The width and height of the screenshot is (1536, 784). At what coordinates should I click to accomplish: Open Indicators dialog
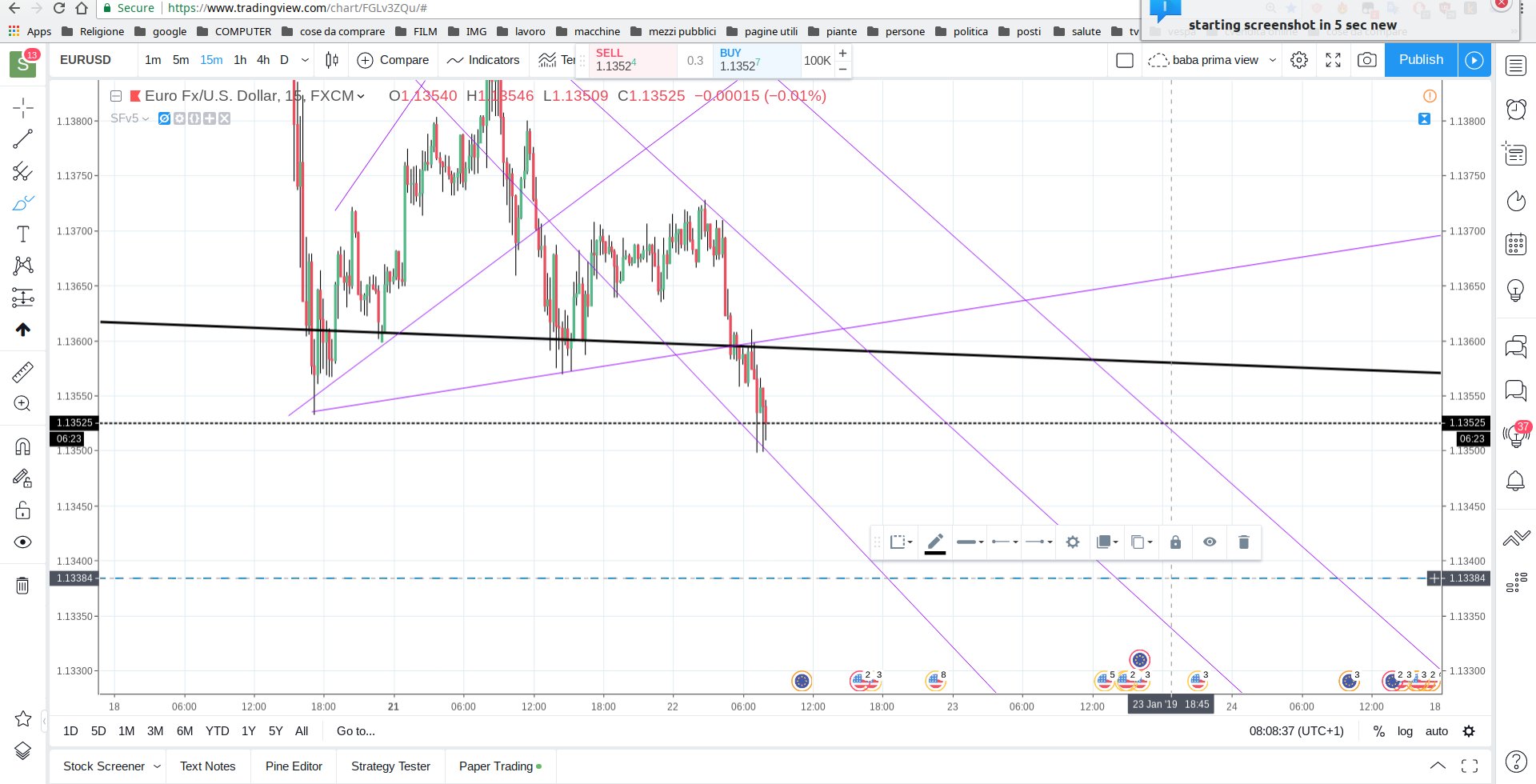[x=483, y=60]
